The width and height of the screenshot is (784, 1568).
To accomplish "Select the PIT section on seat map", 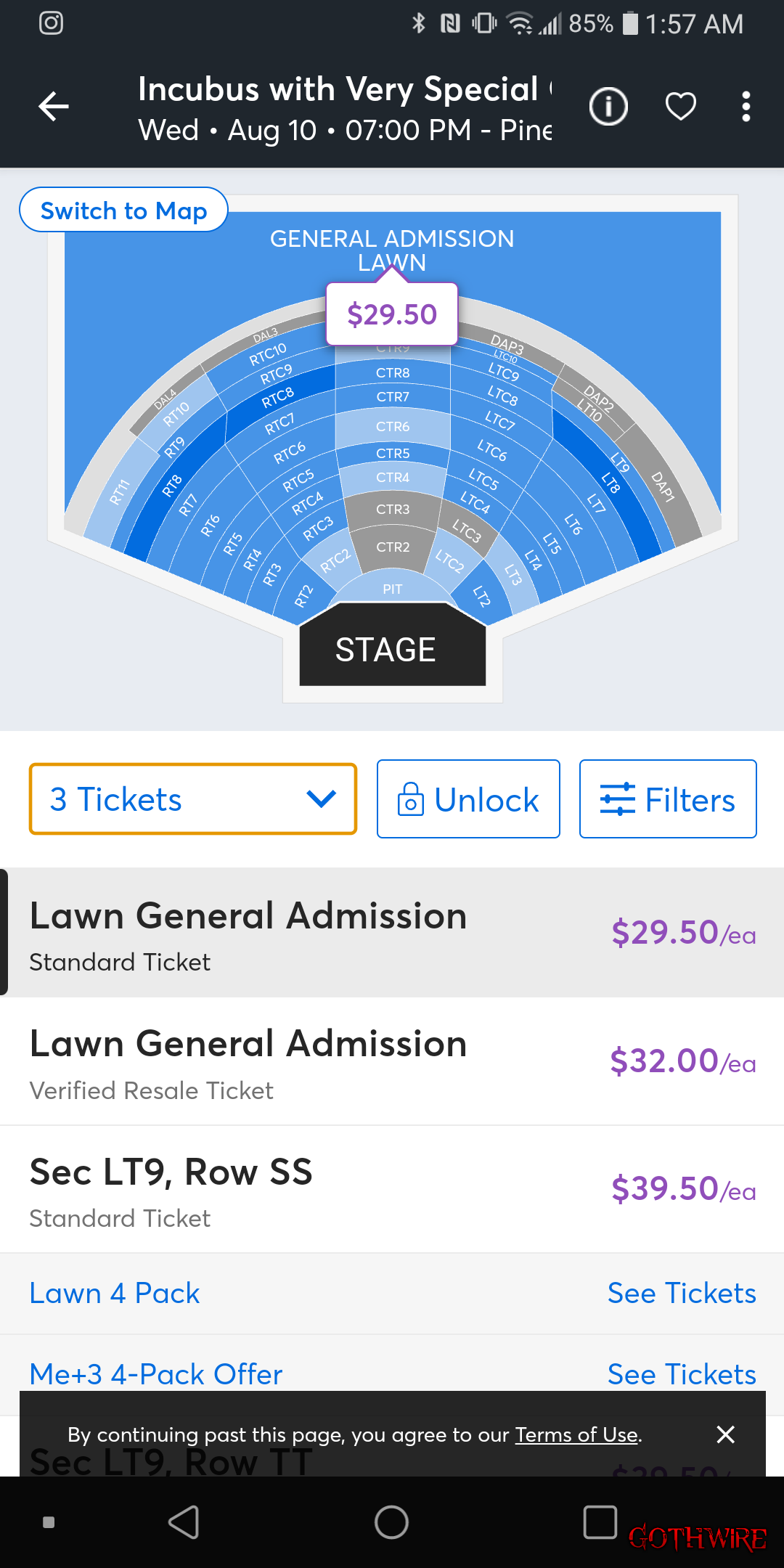I will 392,589.
